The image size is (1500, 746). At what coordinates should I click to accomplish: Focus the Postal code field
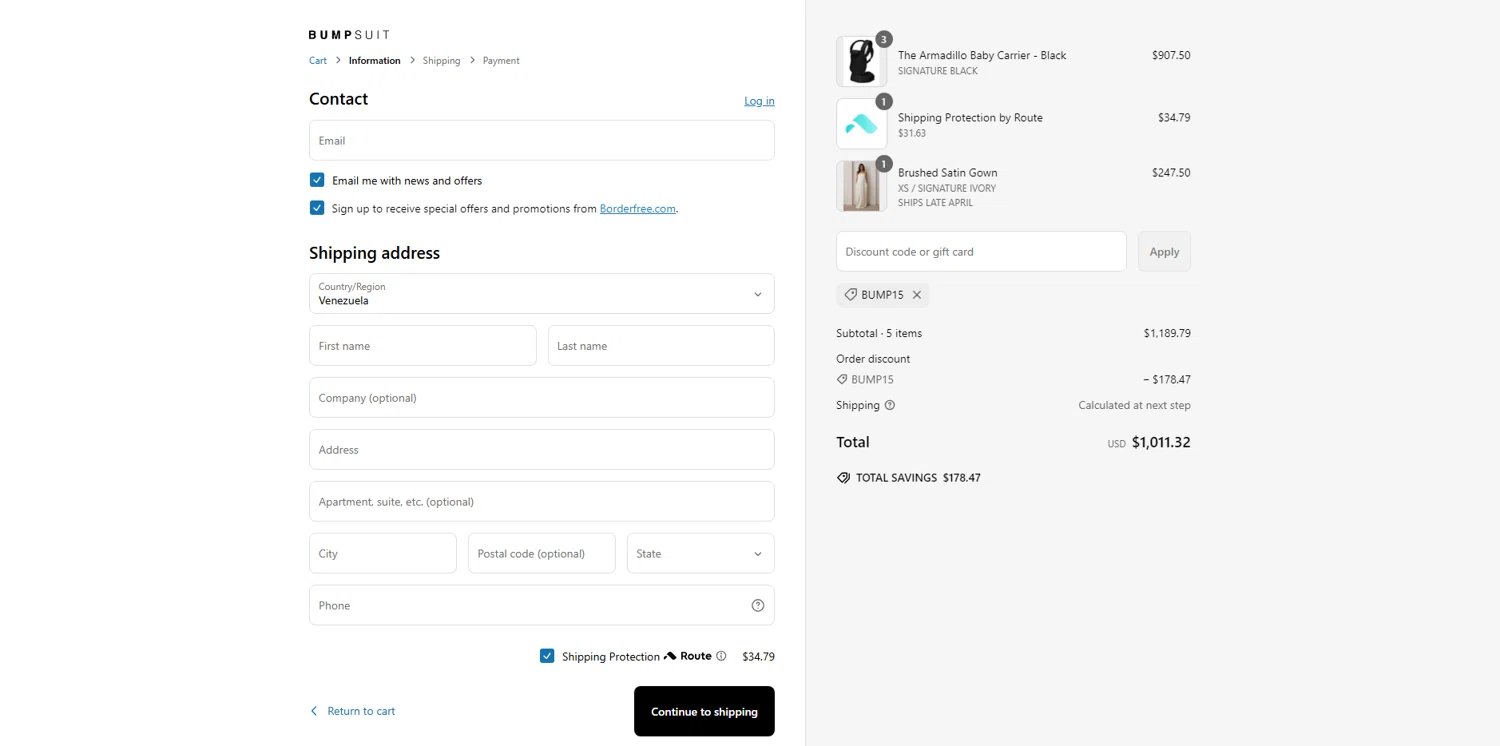pos(542,553)
